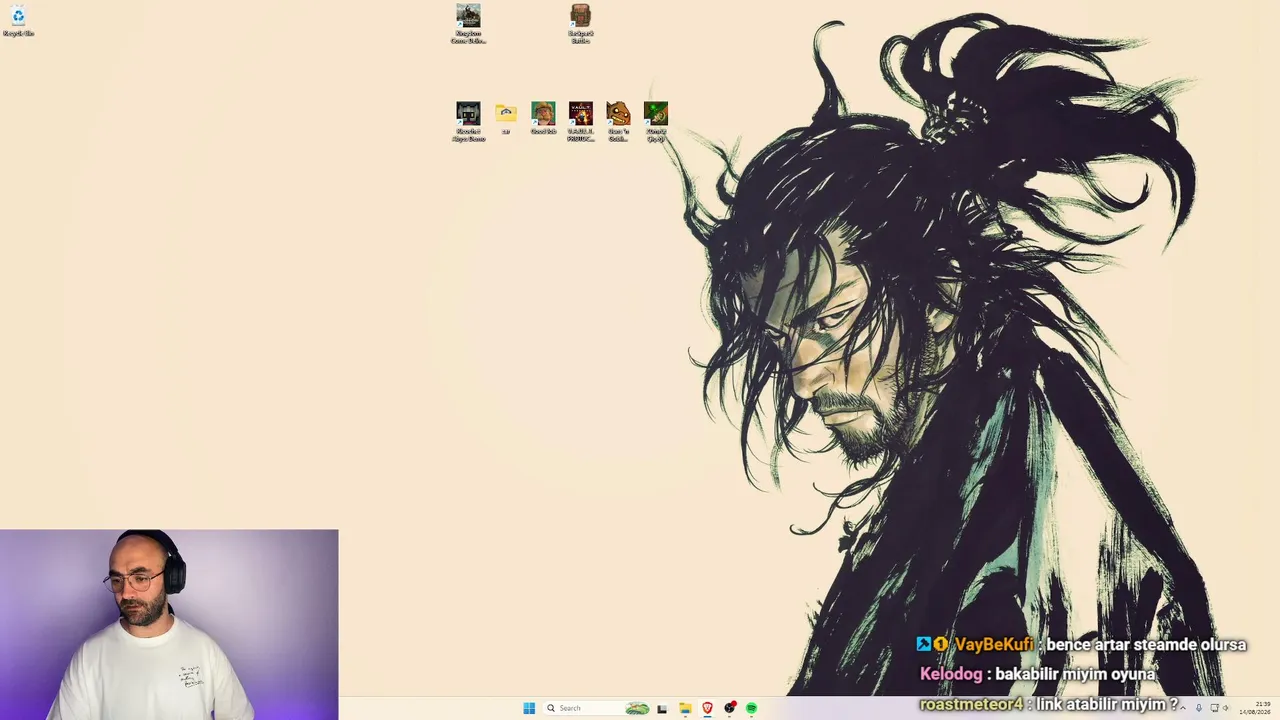Screen dimensions: 1280x720
Task: Select the orange goblin face shortcut
Action: [618, 121]
